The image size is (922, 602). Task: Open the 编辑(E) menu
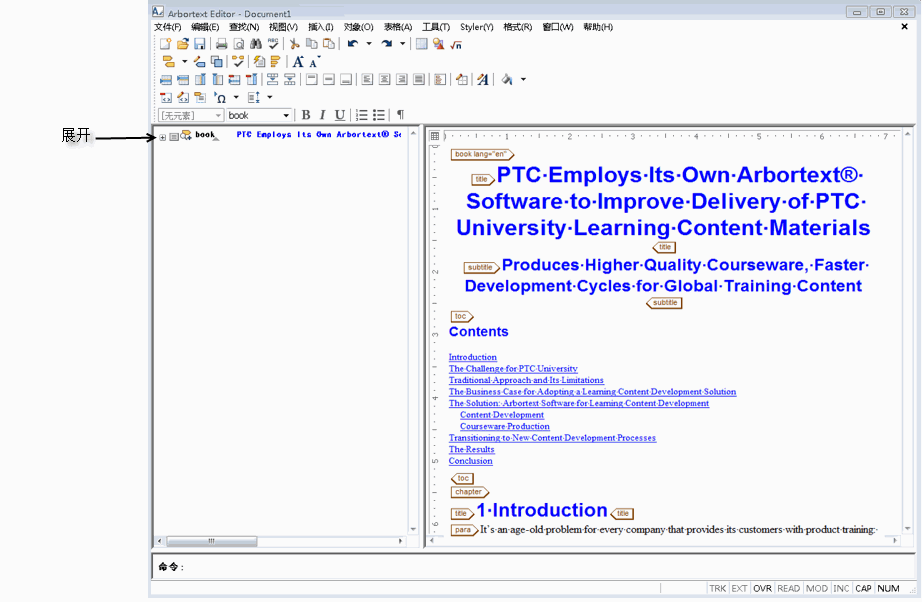[205, 27]
